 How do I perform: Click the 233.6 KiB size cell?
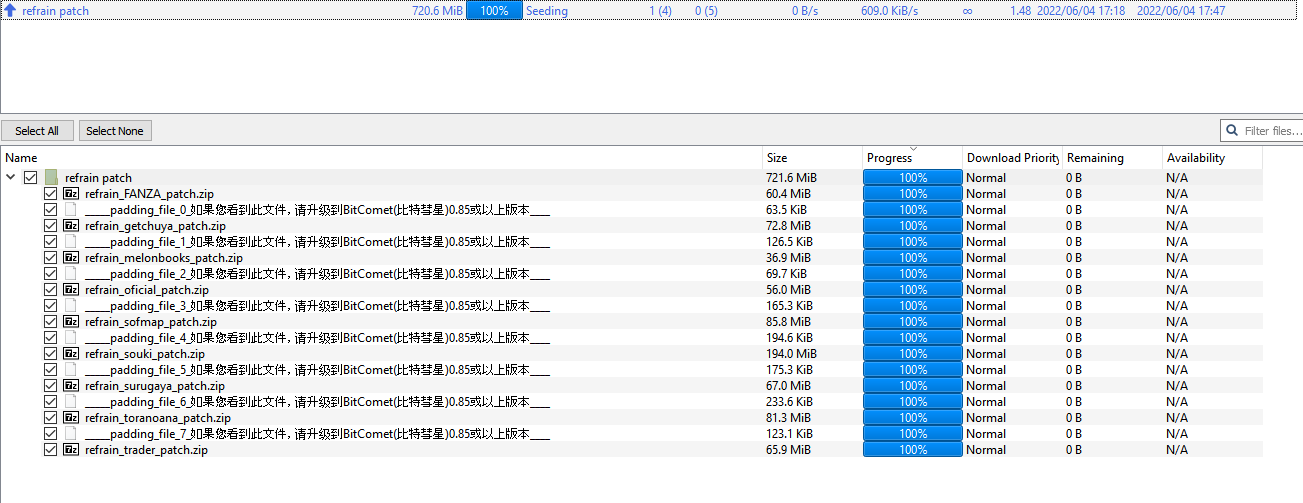click(790, 402)
